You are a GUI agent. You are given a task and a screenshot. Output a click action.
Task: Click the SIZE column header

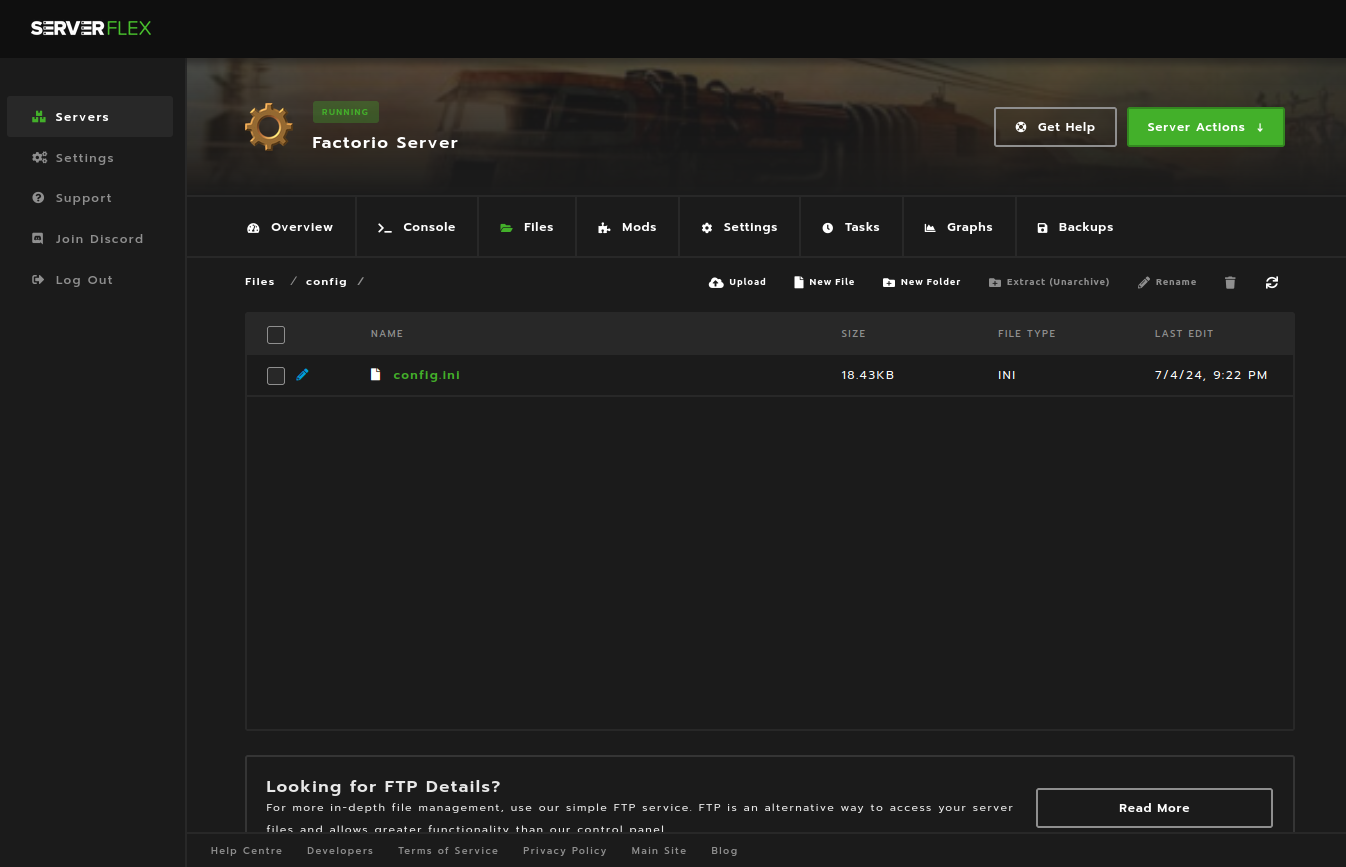[854, 334]
